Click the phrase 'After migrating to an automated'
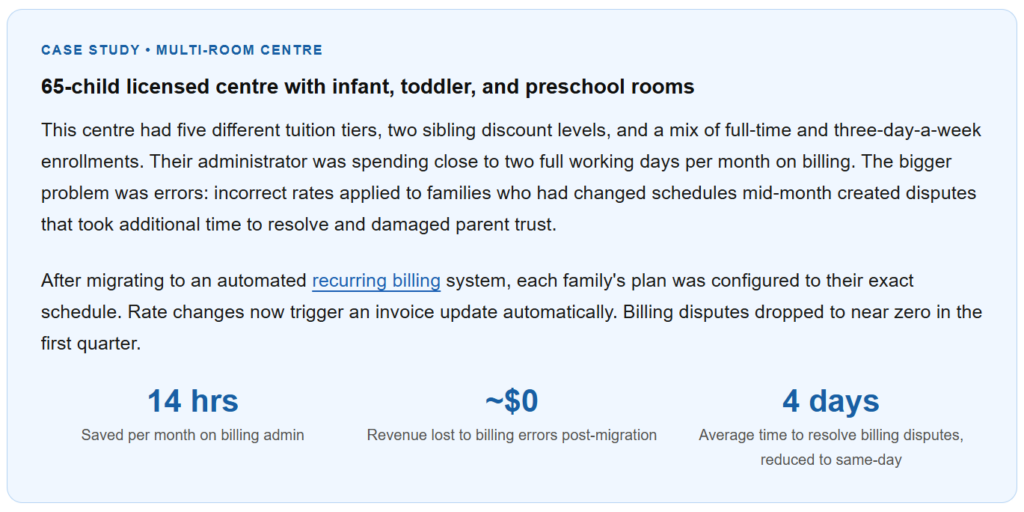 click(174, 281)
